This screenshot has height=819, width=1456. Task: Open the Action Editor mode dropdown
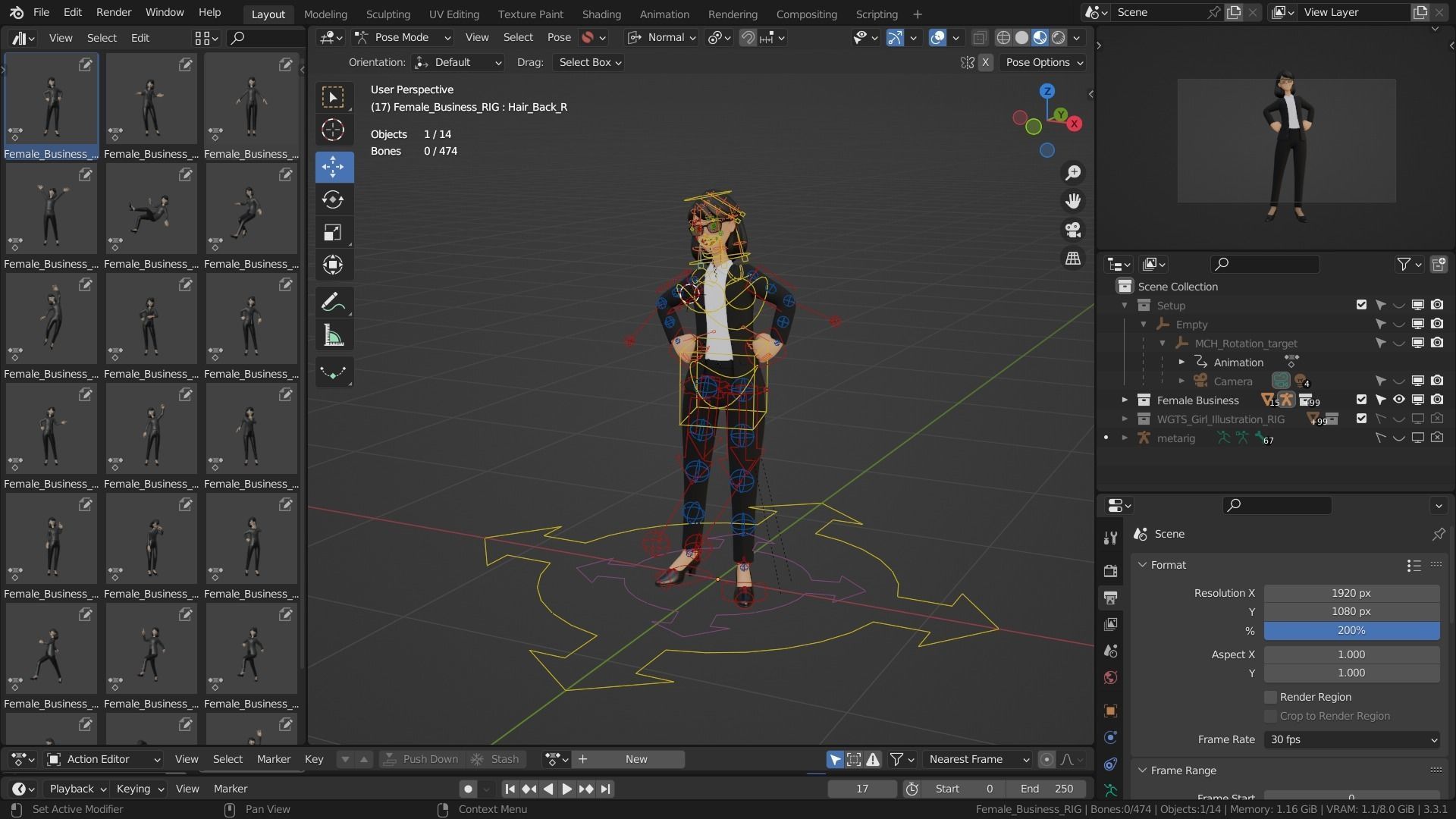(103, 759)
